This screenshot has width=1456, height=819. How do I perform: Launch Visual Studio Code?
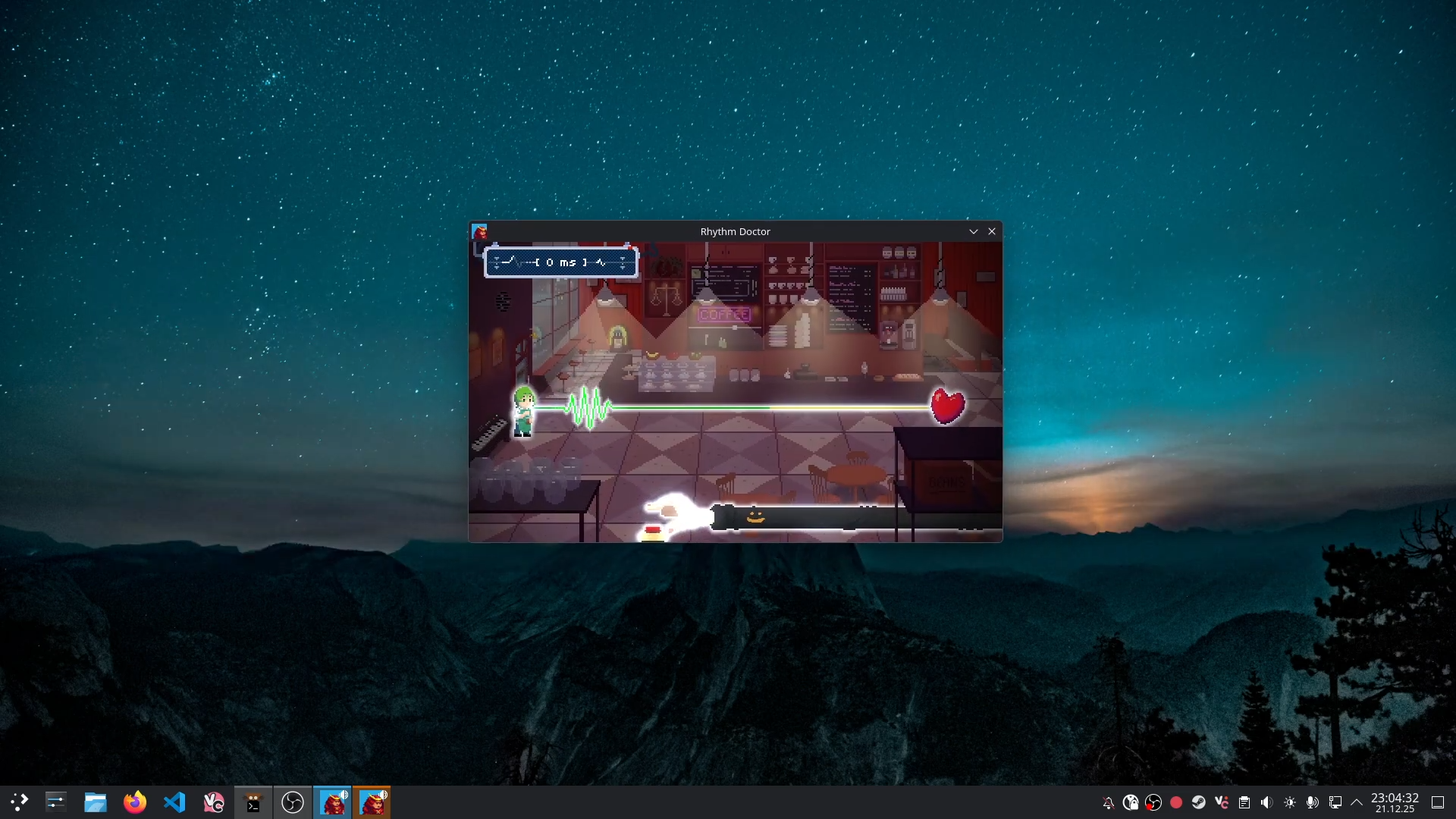pos(174,802)
